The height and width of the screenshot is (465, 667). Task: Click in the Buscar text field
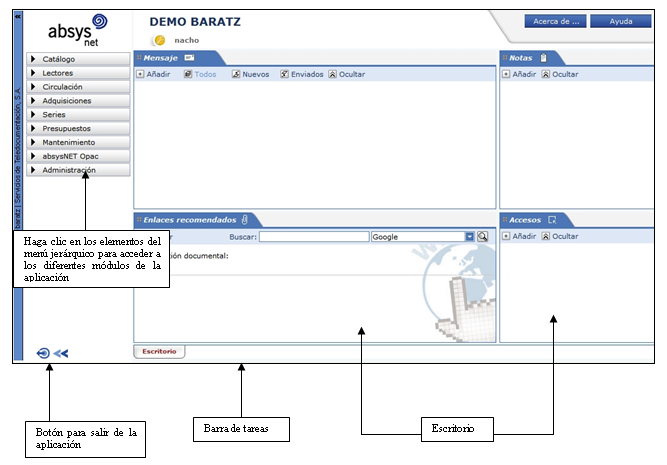(314, 237)
